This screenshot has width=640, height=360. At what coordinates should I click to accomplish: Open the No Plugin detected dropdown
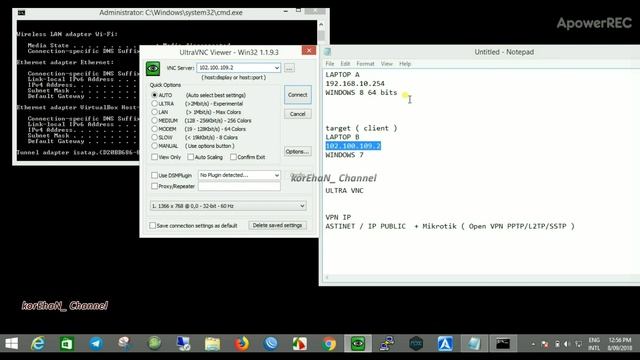tap(239, 175)
